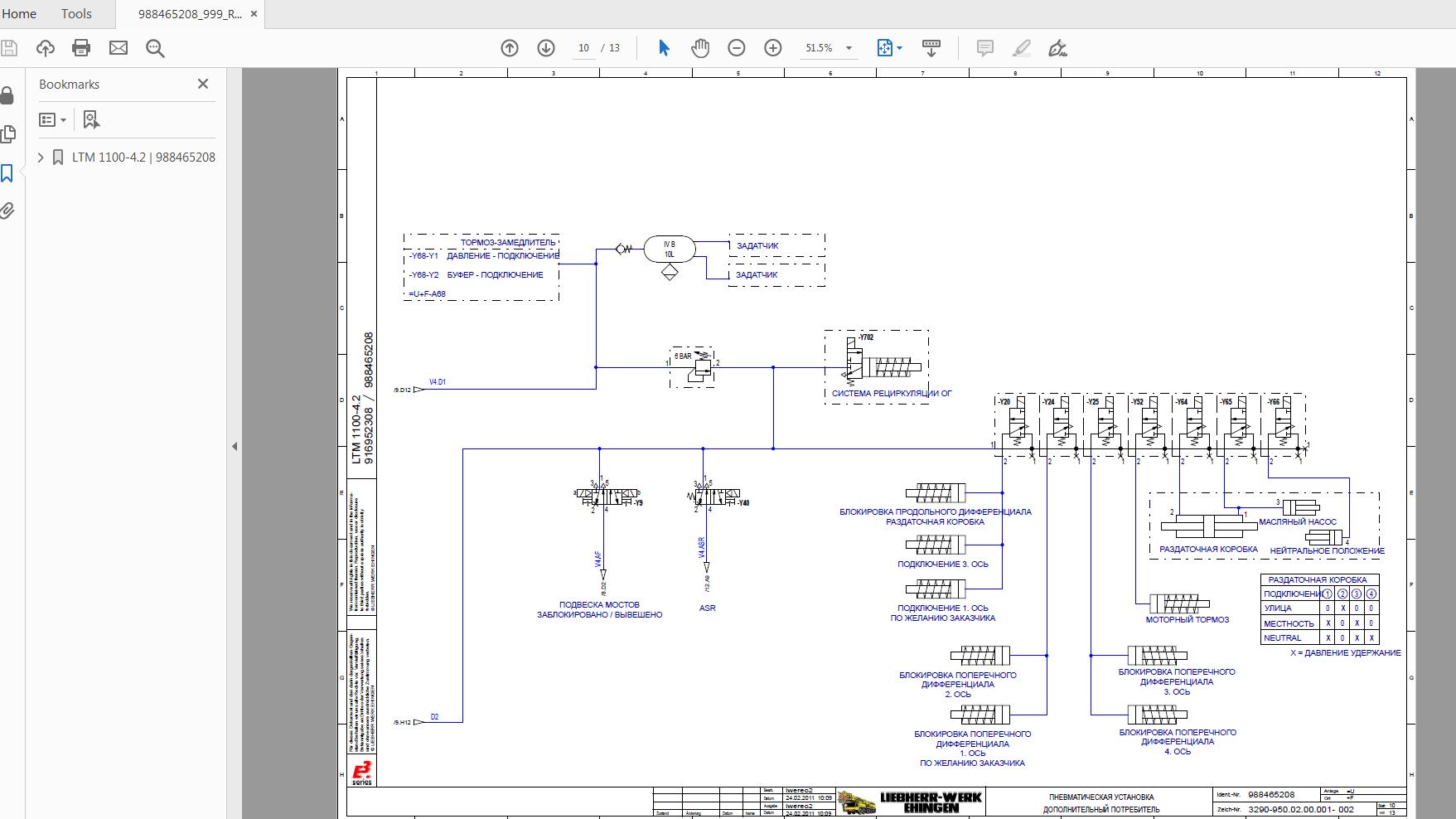Zoom in using the plus button
The image size is (1456, 819).
pyautogui.click(x=772, y=48)
